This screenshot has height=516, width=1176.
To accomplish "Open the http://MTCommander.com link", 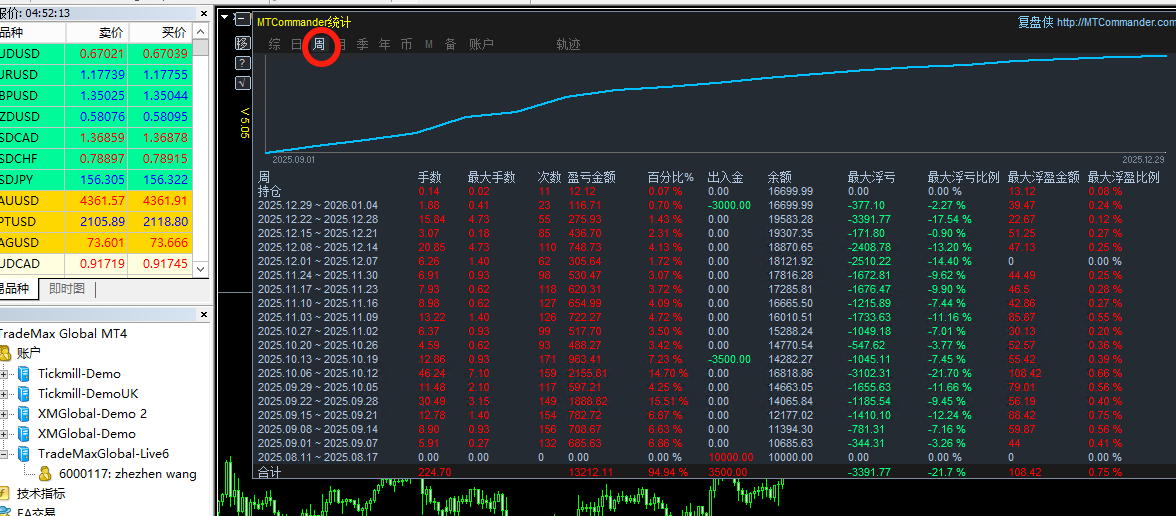I will coord(1116,22).
